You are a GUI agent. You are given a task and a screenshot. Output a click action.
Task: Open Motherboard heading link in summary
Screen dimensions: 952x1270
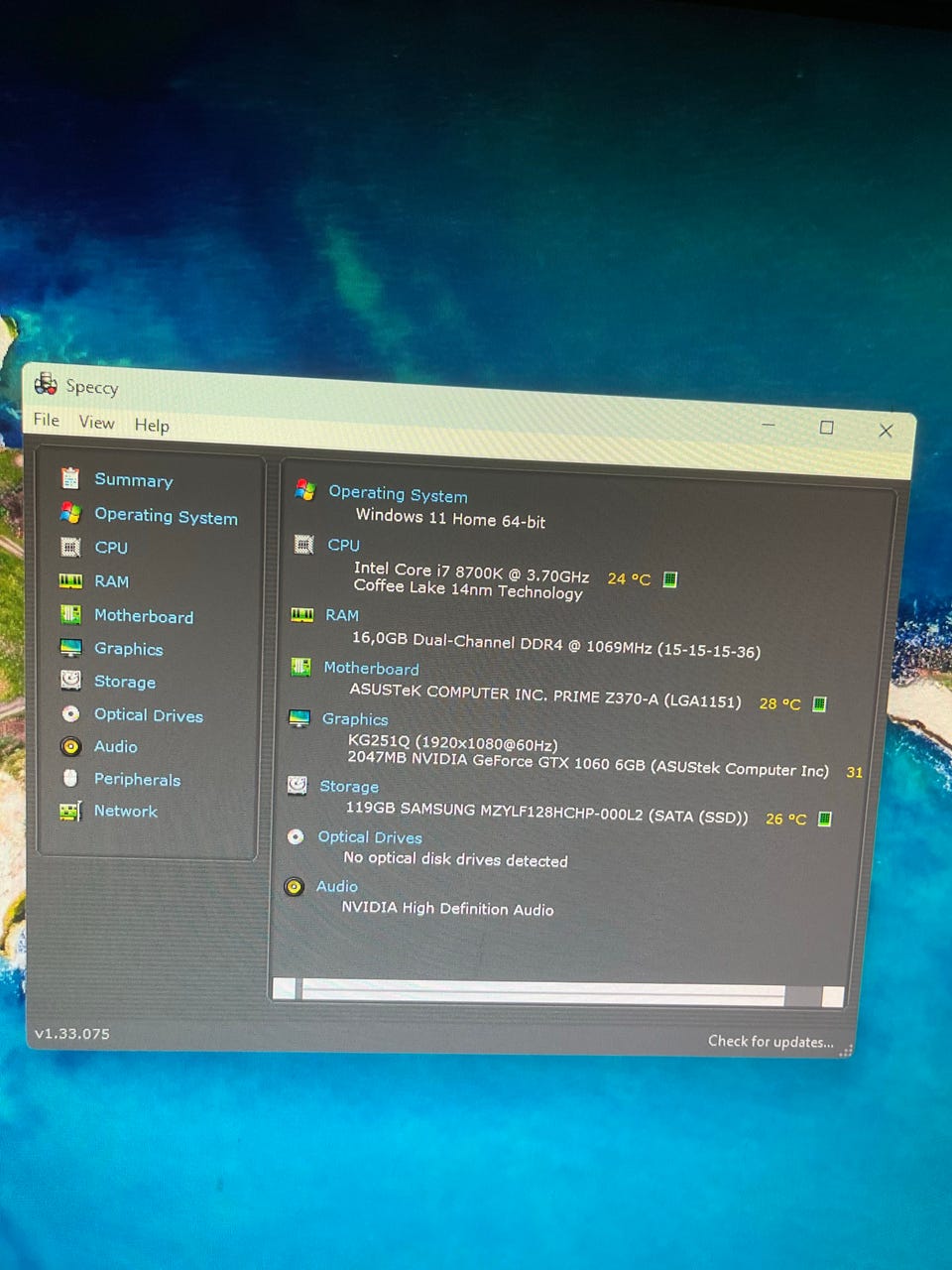tap(371, 668)
